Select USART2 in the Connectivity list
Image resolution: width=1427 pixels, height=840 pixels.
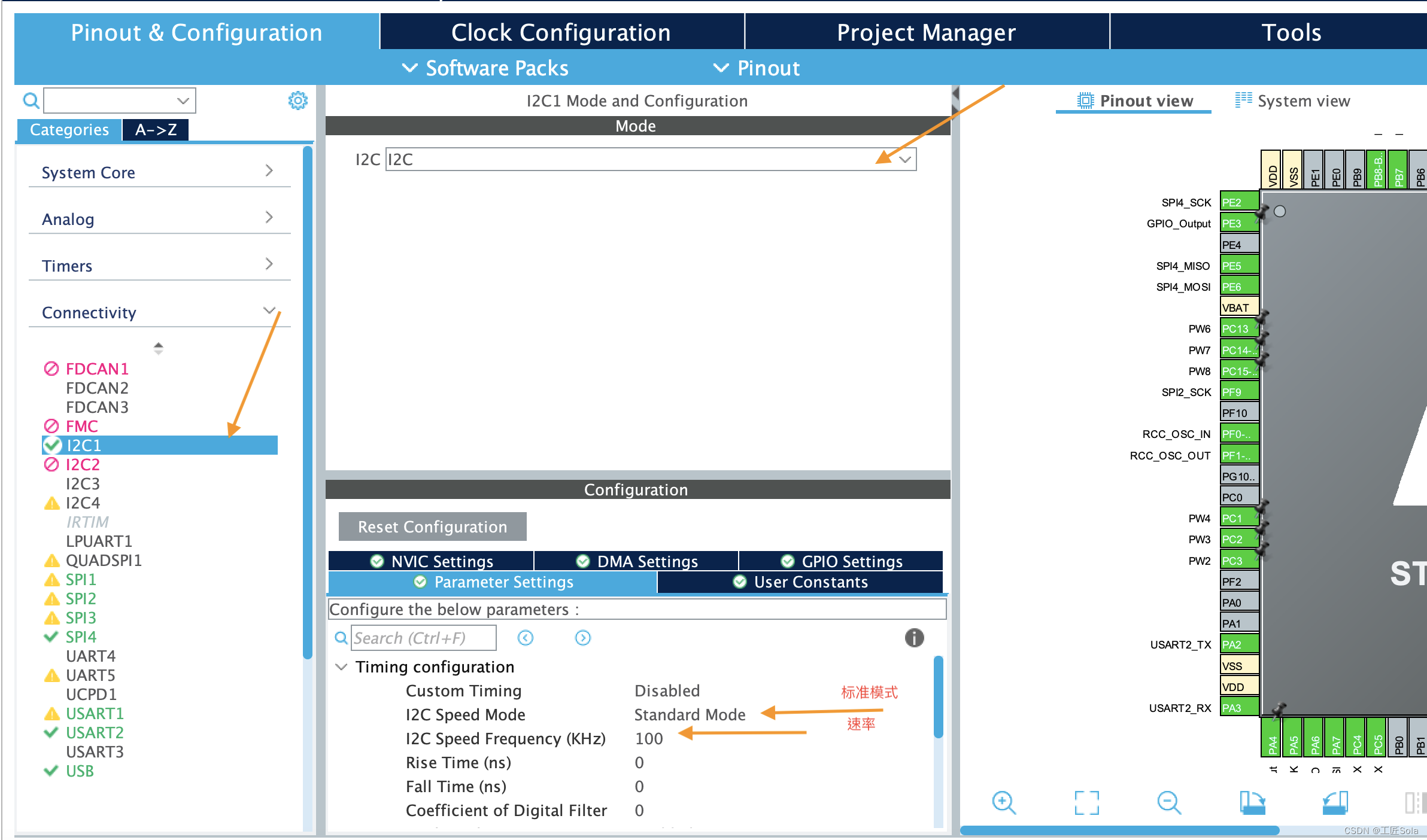pyautogui.click(x=95, y=732)
